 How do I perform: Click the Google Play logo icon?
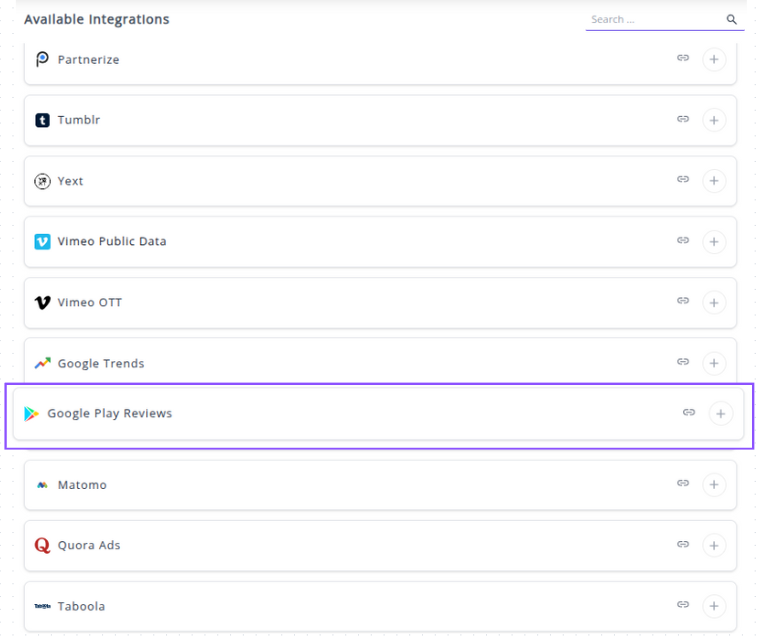(x=32, y=414)
